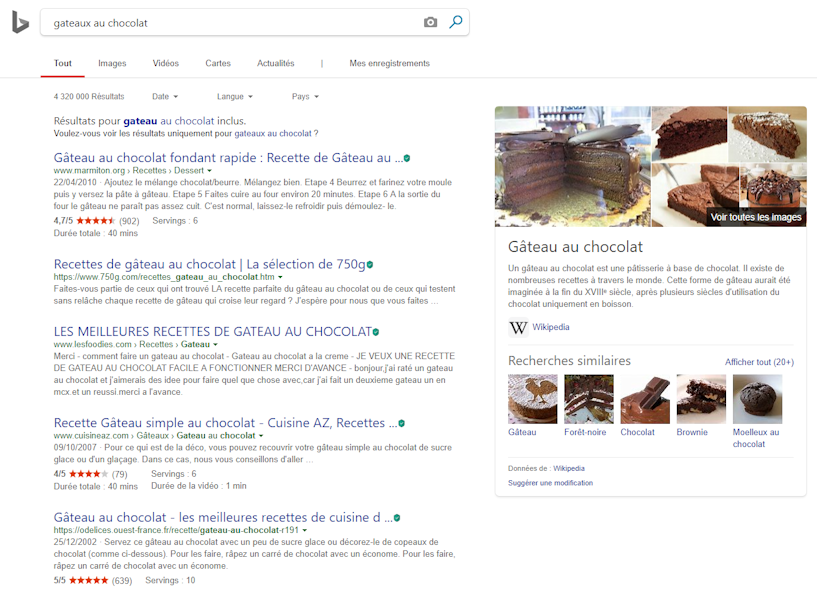Click 'Suggérer une modification' link

click(x=550, y=483)
